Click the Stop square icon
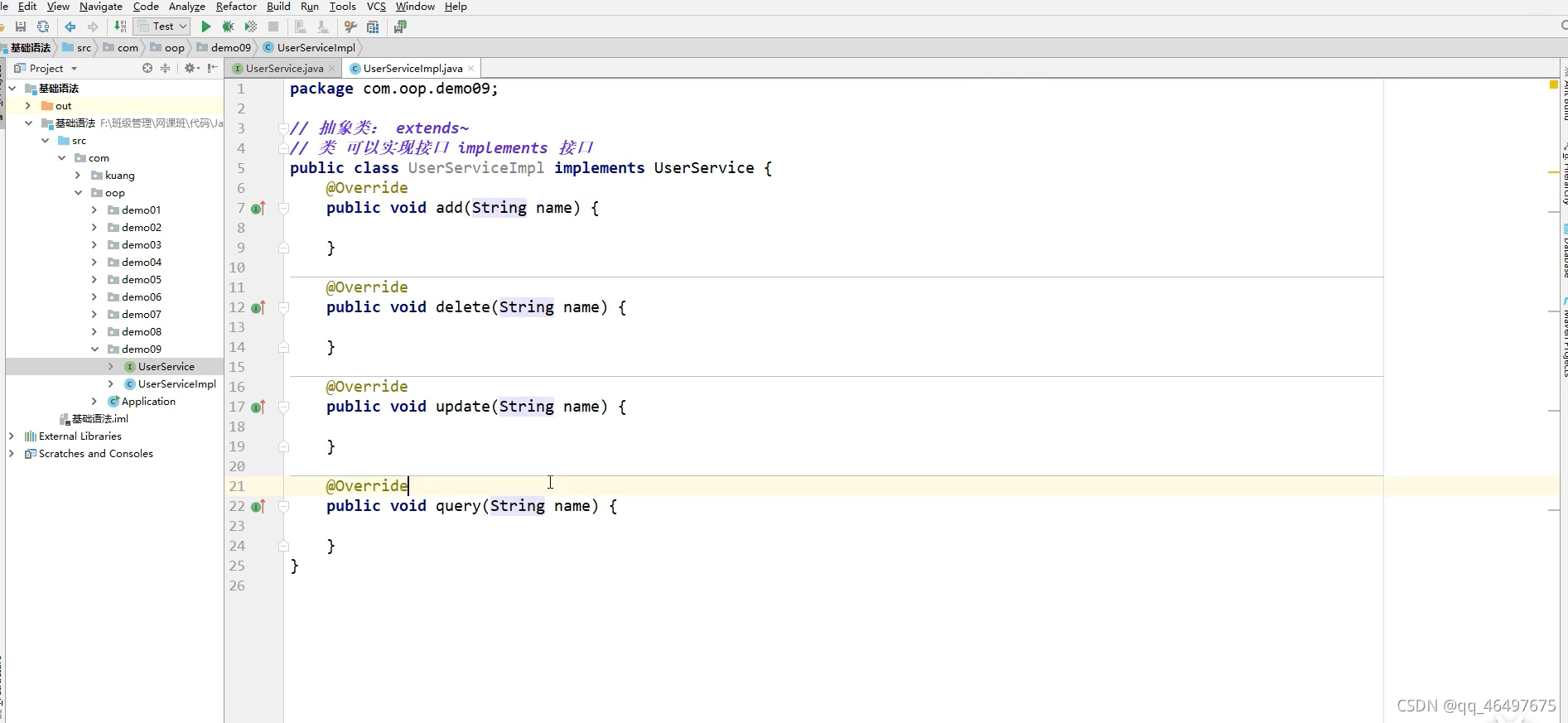The width and height of the screenshot is (1568, 723). tap(273, 27)
